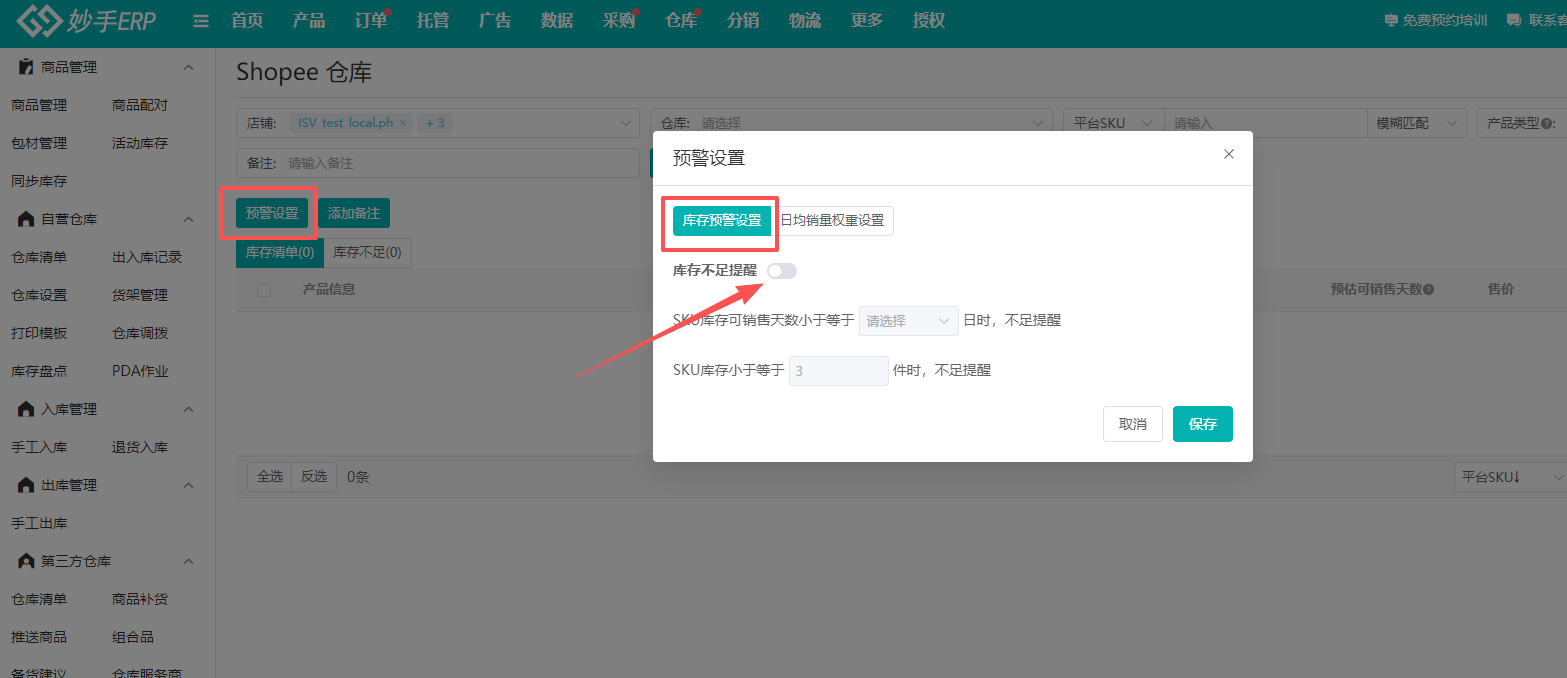Open the 分销 top menu
The height and width of the screenshot is (678, 1567).
pos(742,21)
